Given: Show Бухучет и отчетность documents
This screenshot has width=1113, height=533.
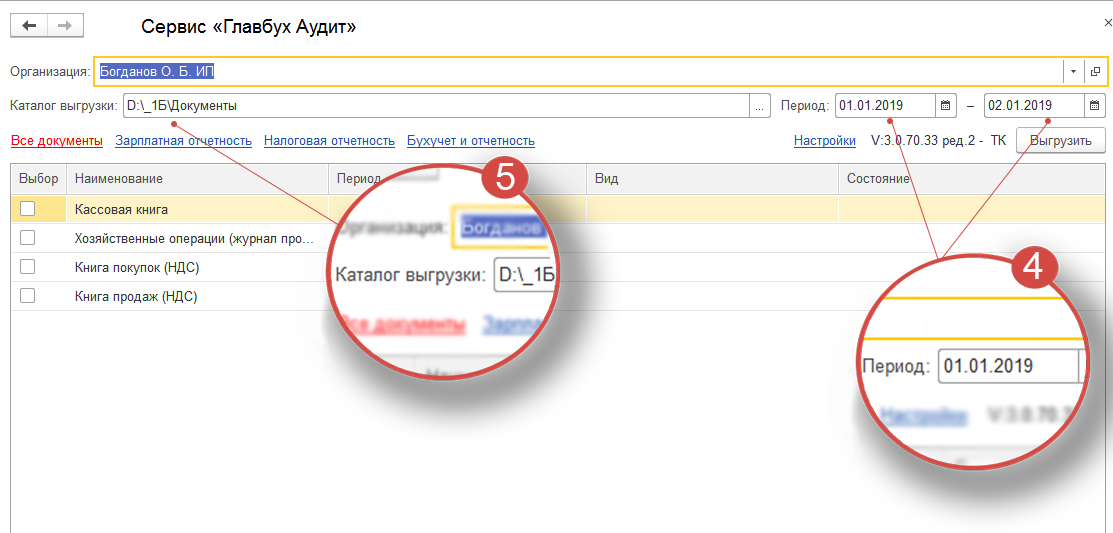Looking at the screenshot, I should (470, 141).
